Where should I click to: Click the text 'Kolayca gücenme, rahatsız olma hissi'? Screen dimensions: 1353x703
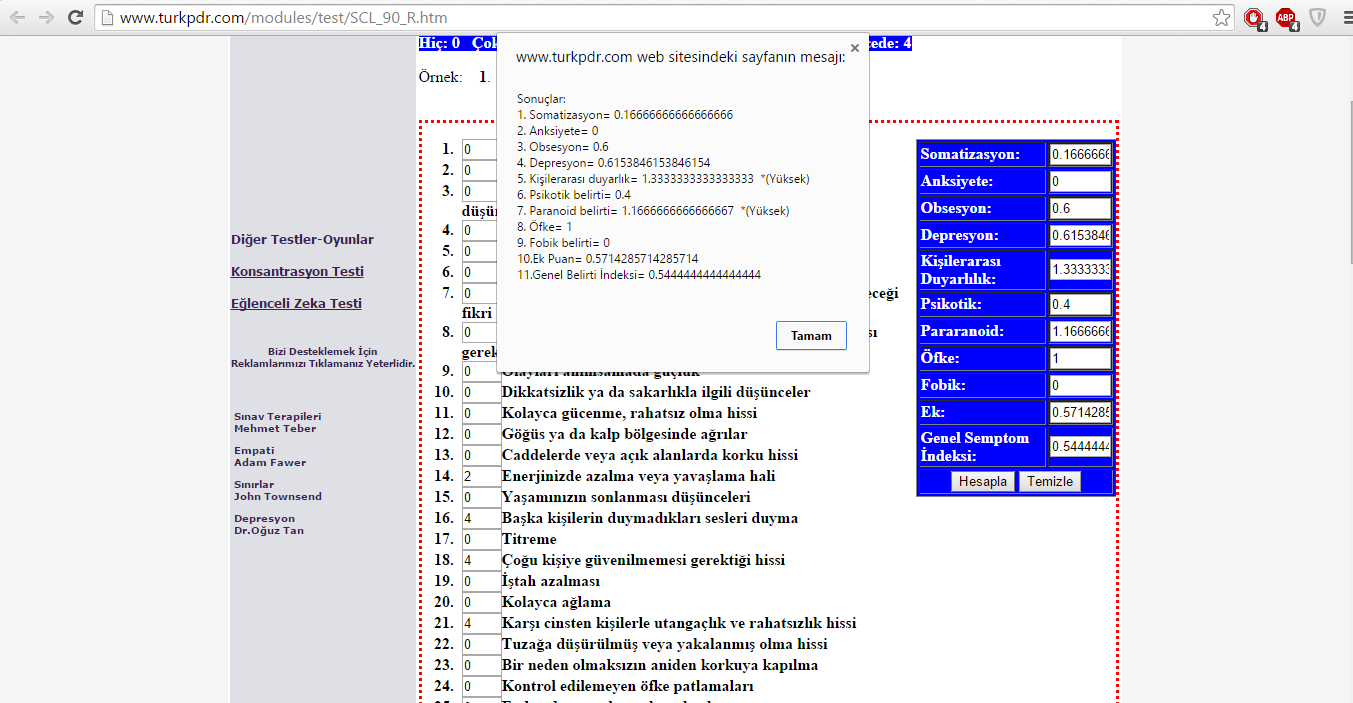pyautogui.click(x=629, y=413)
